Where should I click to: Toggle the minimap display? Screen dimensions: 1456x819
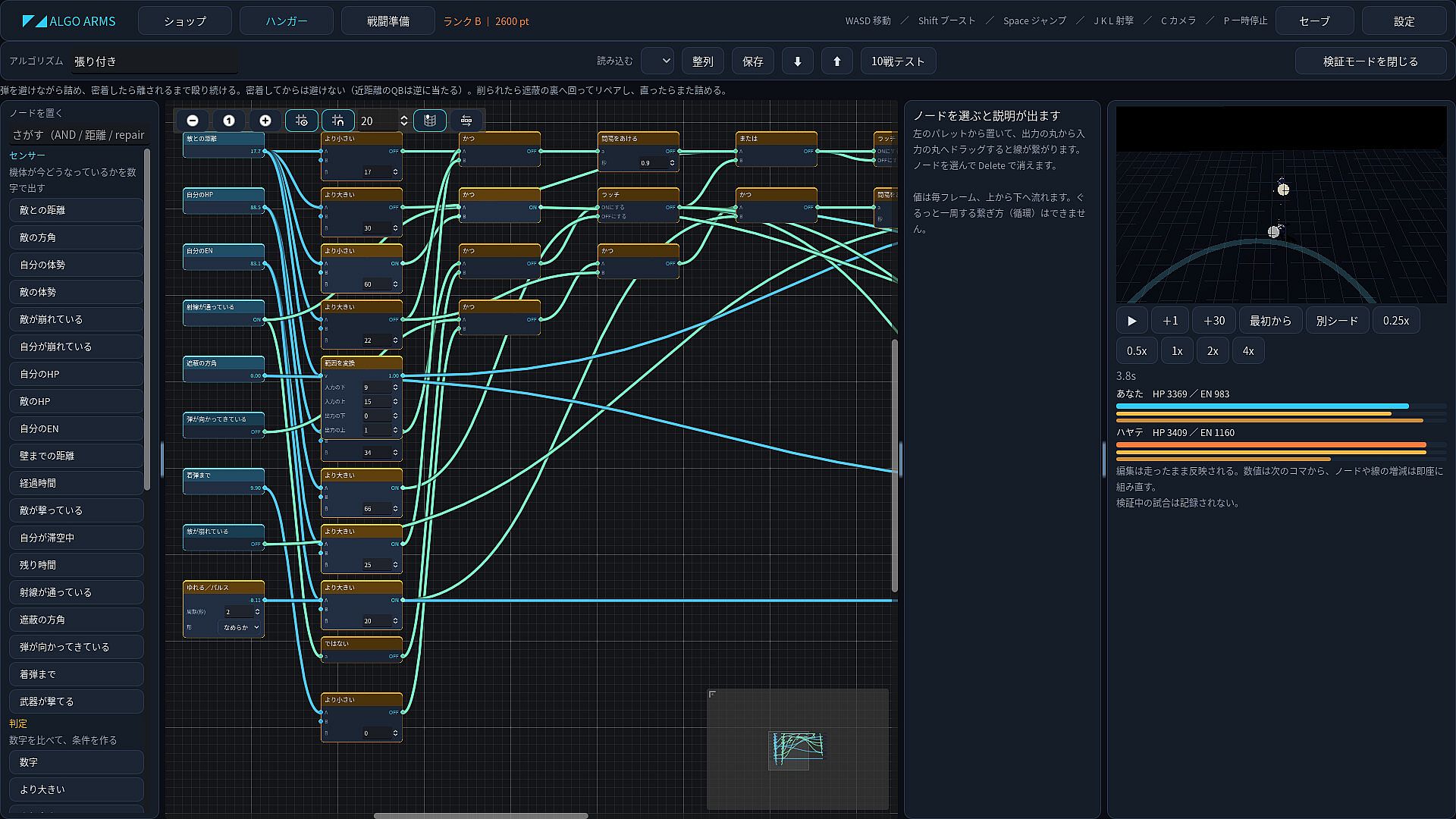430,121
